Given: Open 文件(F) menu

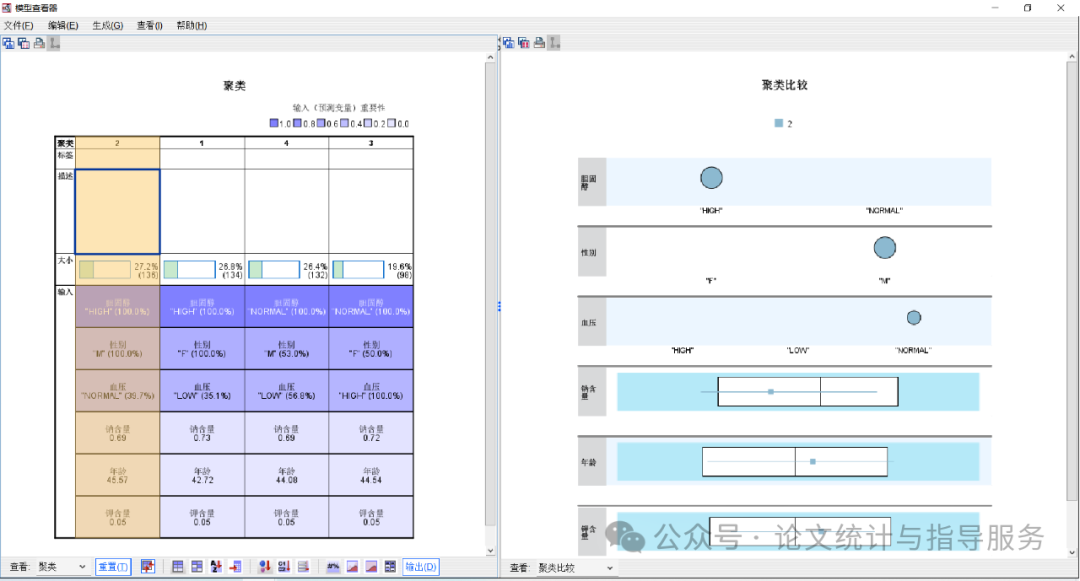Looking at the screenshot, I should point(19,25).
